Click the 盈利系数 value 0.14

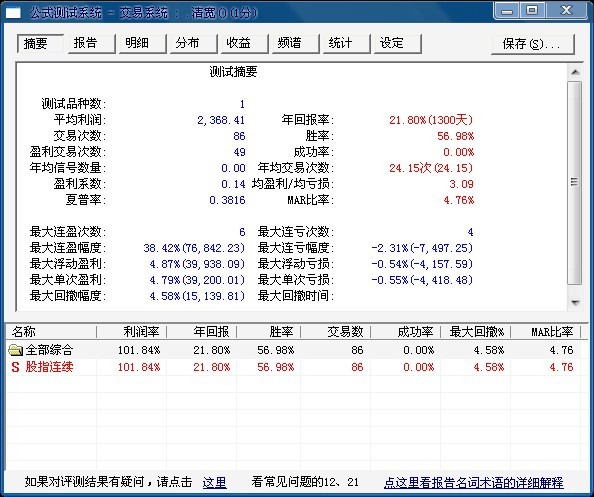(x=233, y=184)
